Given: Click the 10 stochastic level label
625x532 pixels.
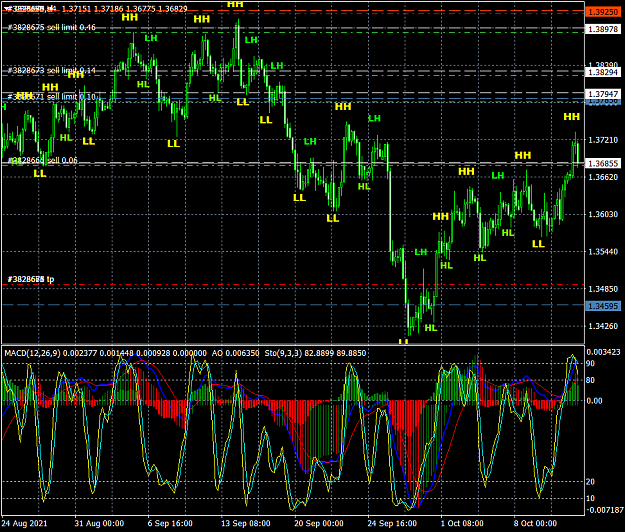Looking at the screenshot, I should click(590, 498).
